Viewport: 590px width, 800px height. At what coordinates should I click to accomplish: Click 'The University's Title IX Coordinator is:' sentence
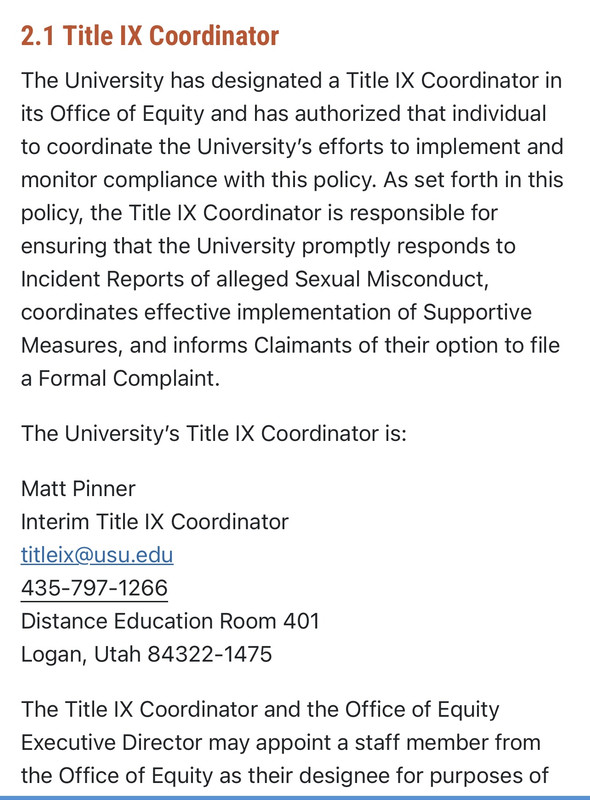click(214, 433)
